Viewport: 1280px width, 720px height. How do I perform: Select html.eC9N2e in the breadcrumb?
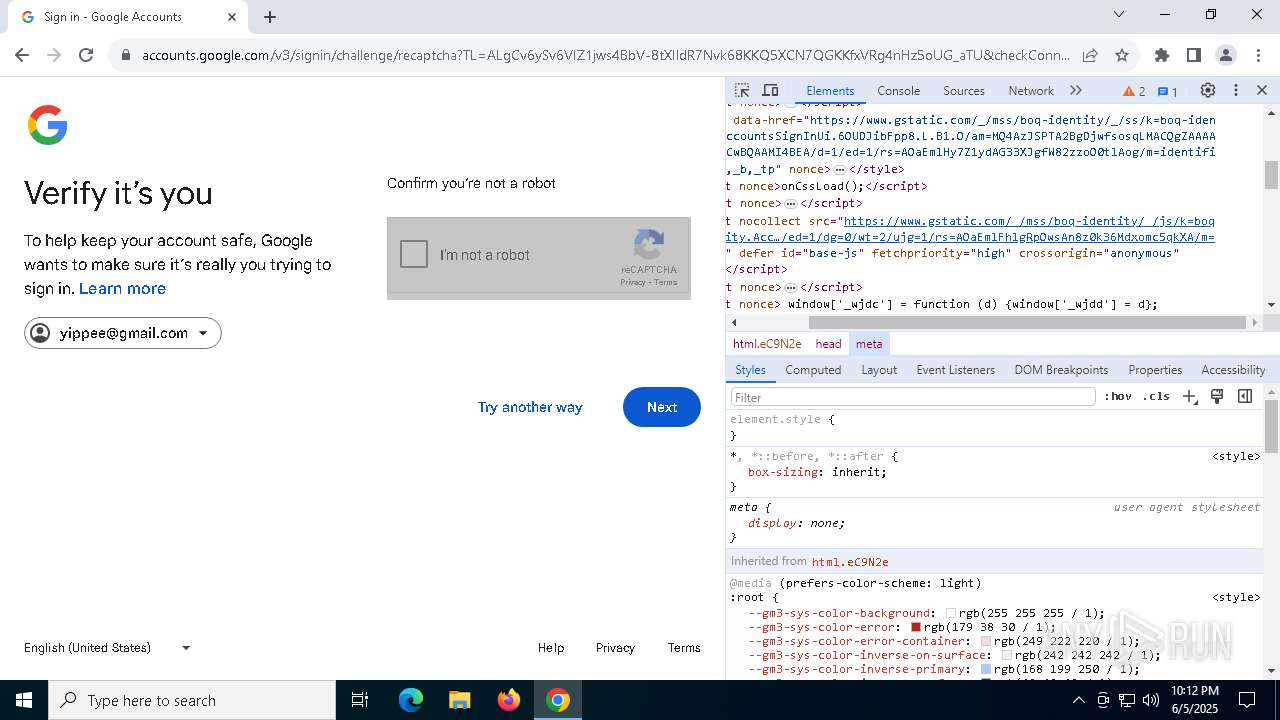point(767,343)
